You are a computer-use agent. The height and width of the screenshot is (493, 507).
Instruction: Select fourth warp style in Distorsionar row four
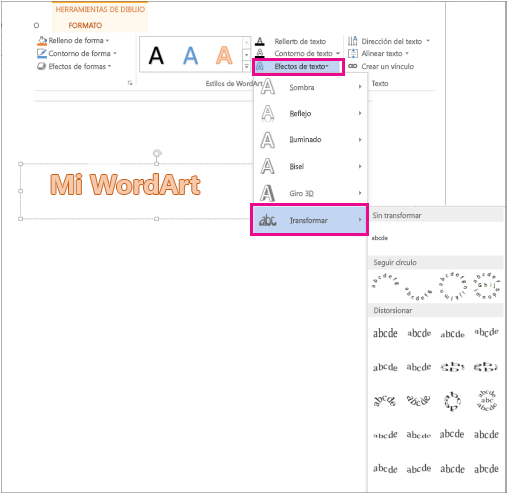click(x=486, y=434)
